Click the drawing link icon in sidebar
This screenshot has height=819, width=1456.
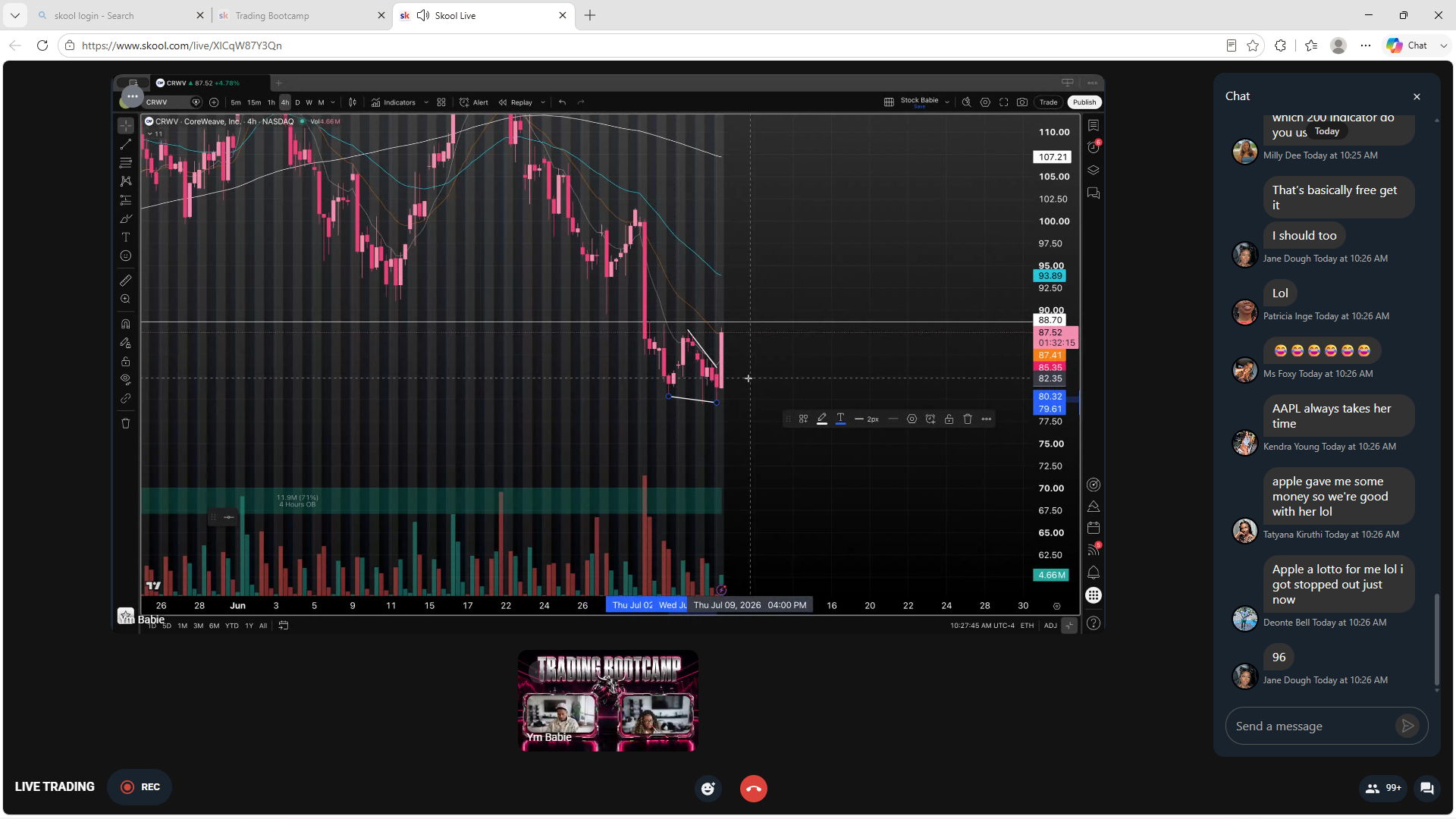126,399
